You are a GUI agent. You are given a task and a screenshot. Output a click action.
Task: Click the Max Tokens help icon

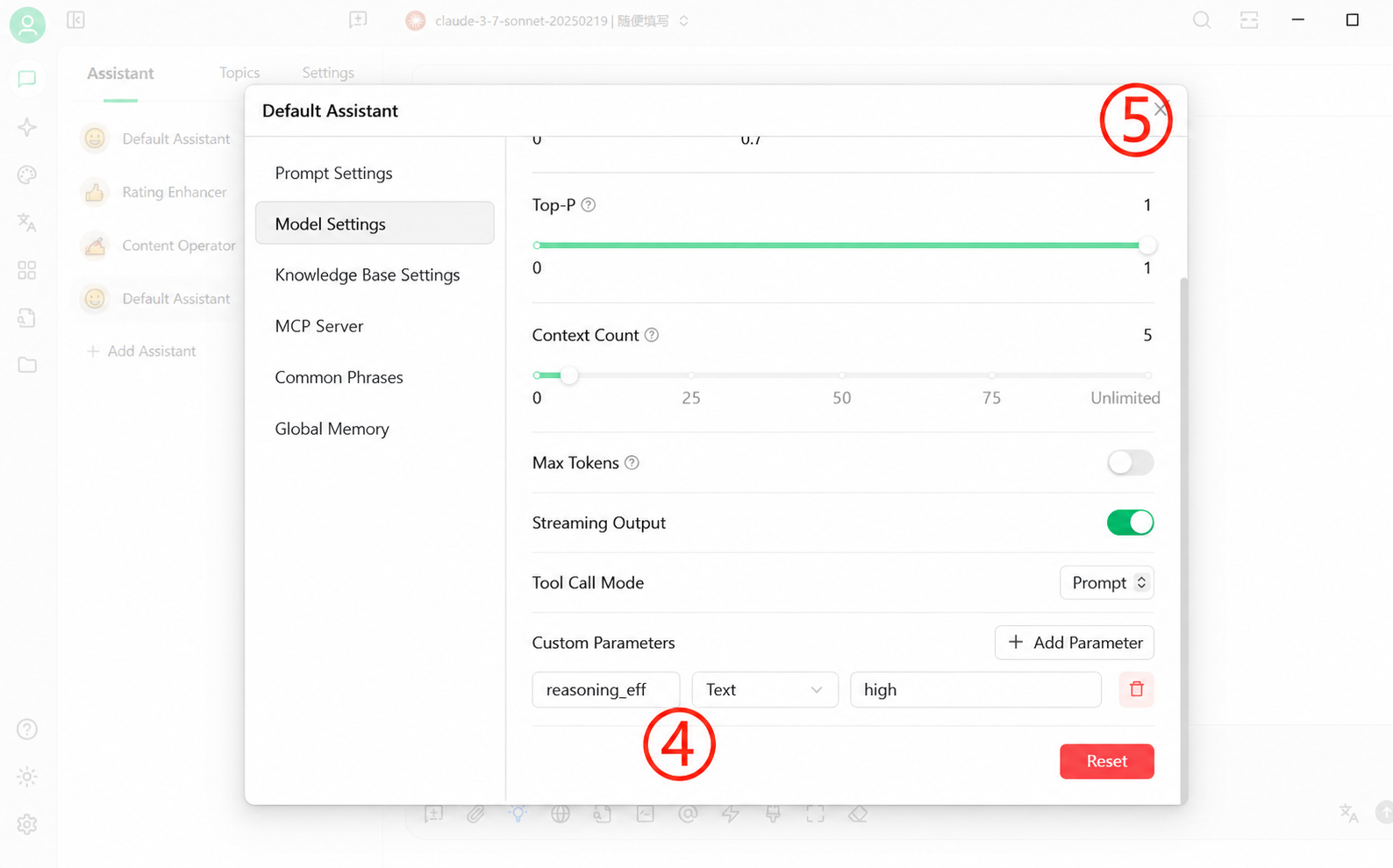coord(632,463)
